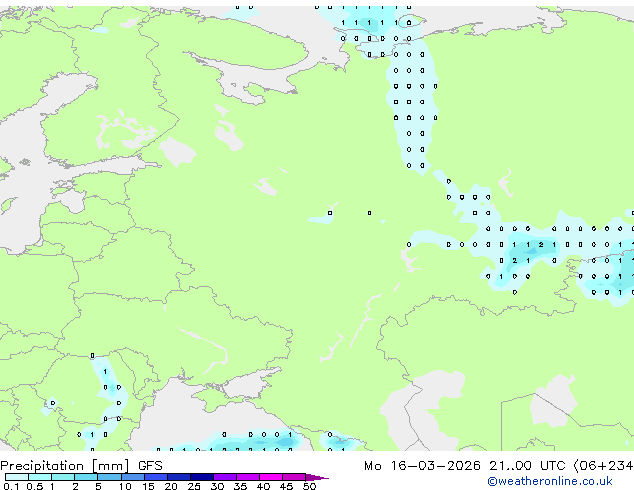Click the '(06+234' forecast run offset label
The width and height of the screenshot is (634, 490).
[603, 466]
